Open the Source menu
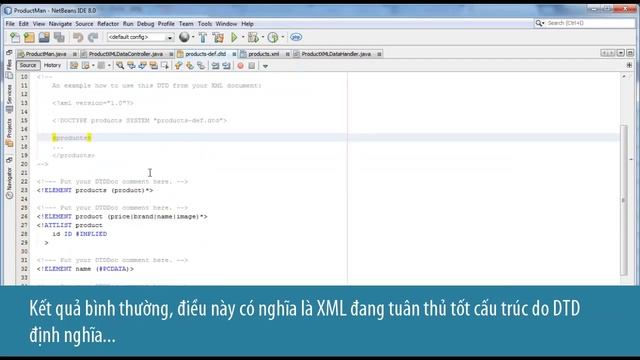 (84, 24)
